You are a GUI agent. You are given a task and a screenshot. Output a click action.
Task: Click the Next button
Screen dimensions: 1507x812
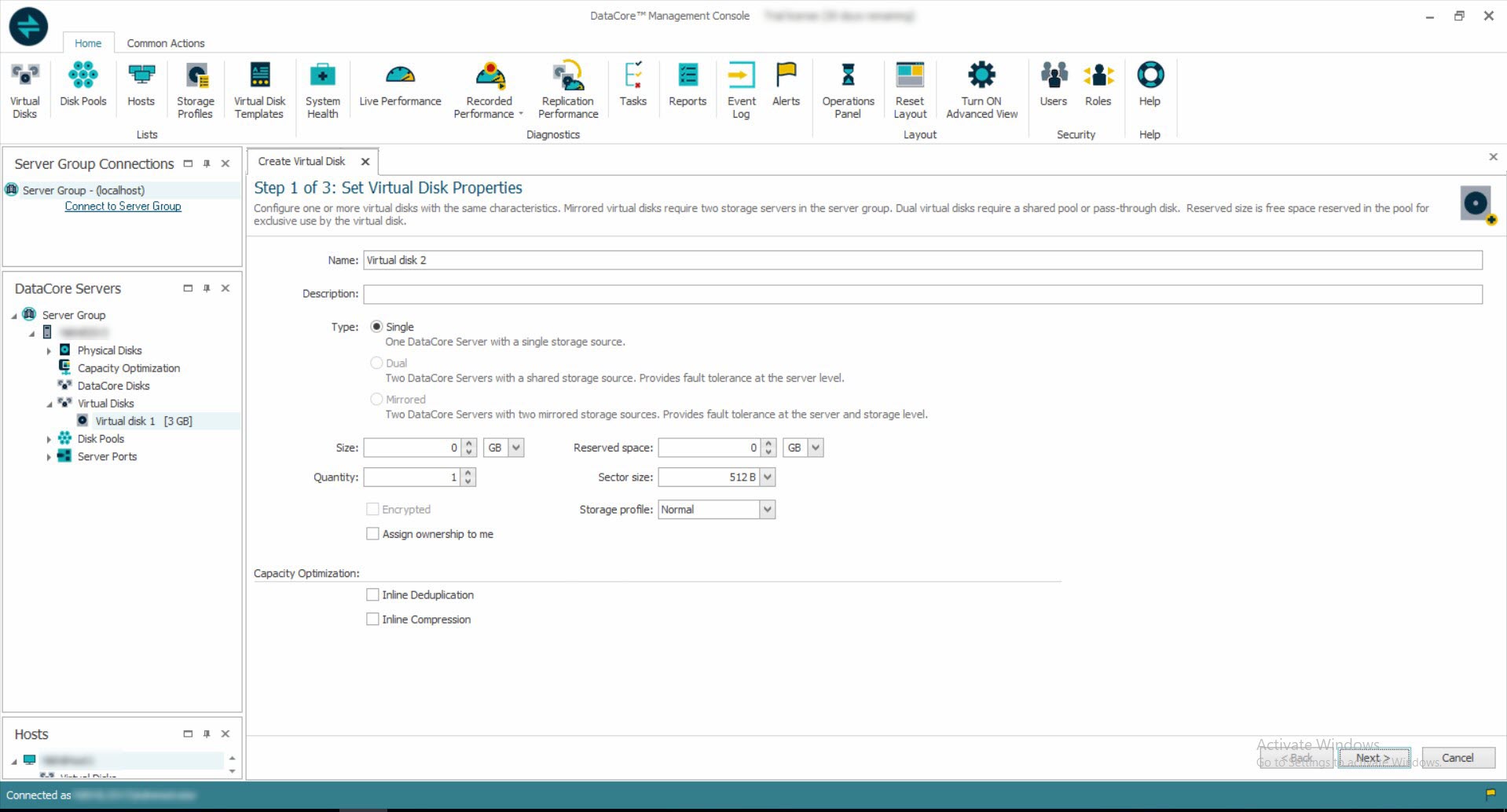(1373, 758)
